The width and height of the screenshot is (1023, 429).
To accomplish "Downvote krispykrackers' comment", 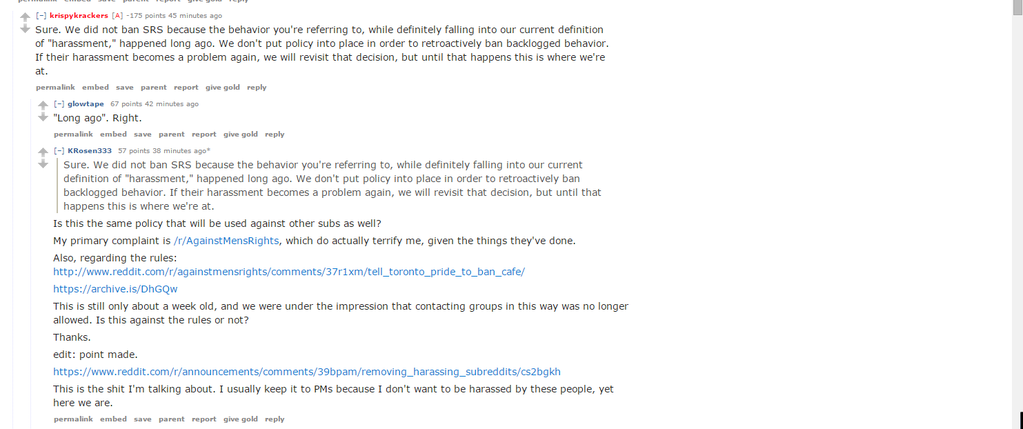I will [x=25, y=29].
